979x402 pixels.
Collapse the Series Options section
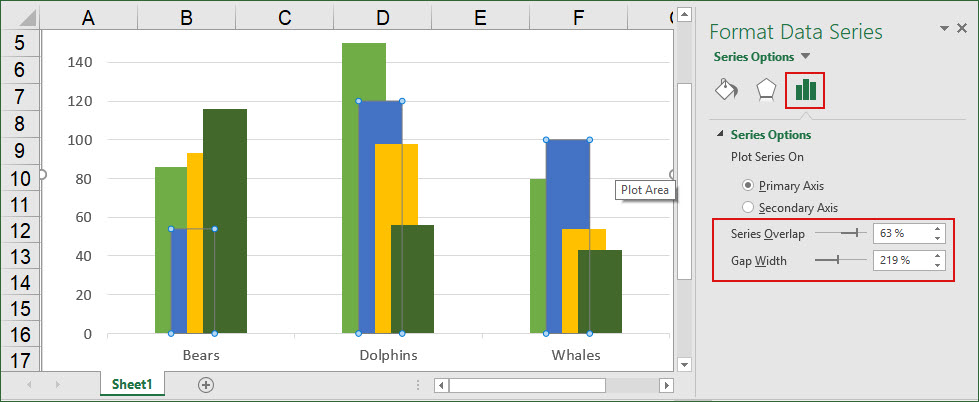[x=720, y=134]
